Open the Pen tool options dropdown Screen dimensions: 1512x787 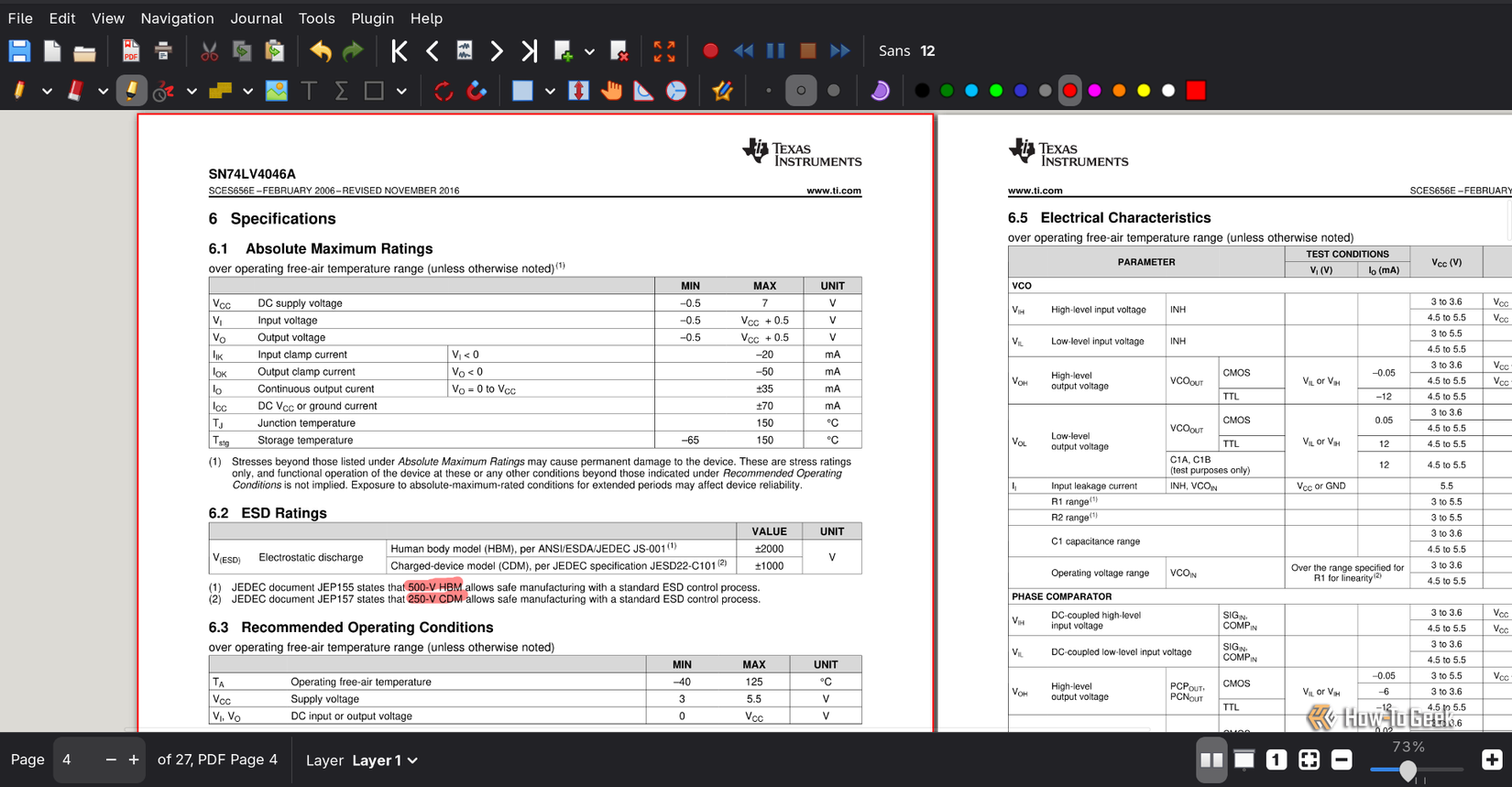coord(47,91)
